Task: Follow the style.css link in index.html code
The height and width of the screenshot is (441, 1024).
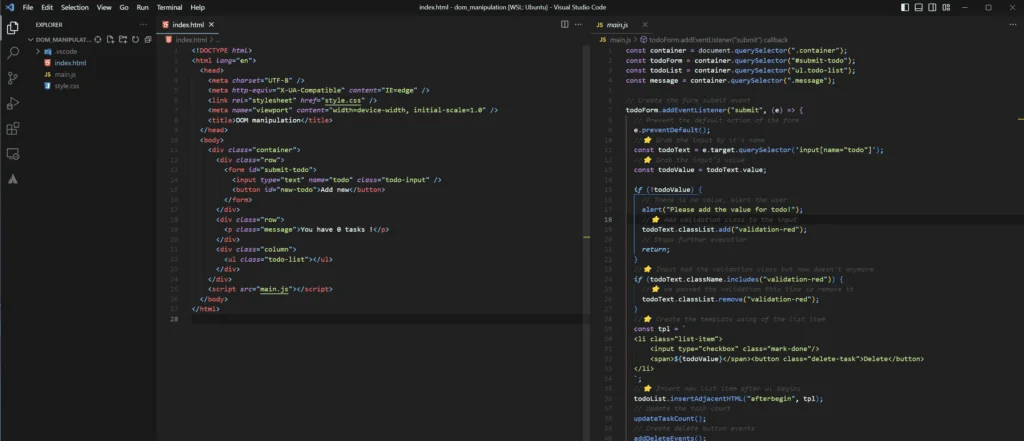Action: 344,101
